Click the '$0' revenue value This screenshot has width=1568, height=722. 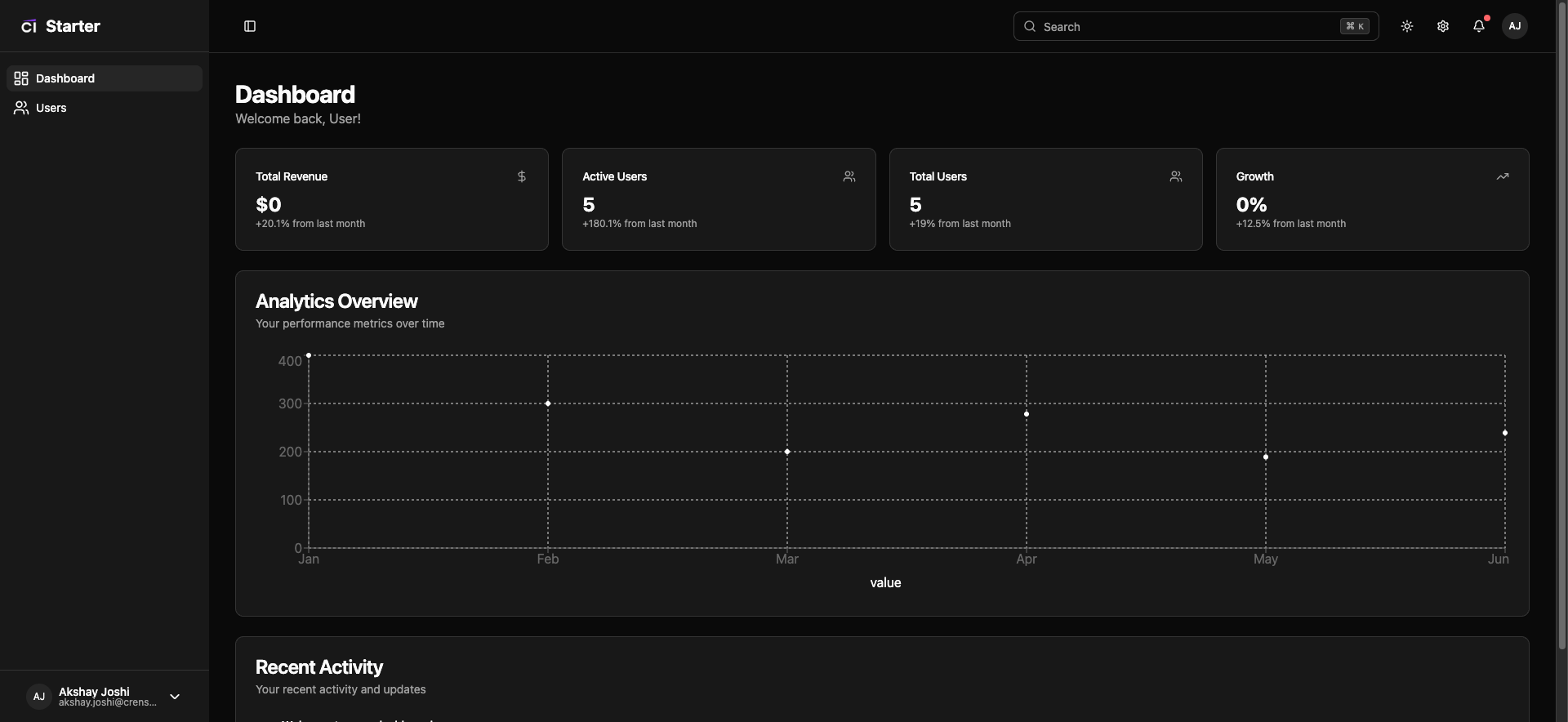(x=269, y=204)
